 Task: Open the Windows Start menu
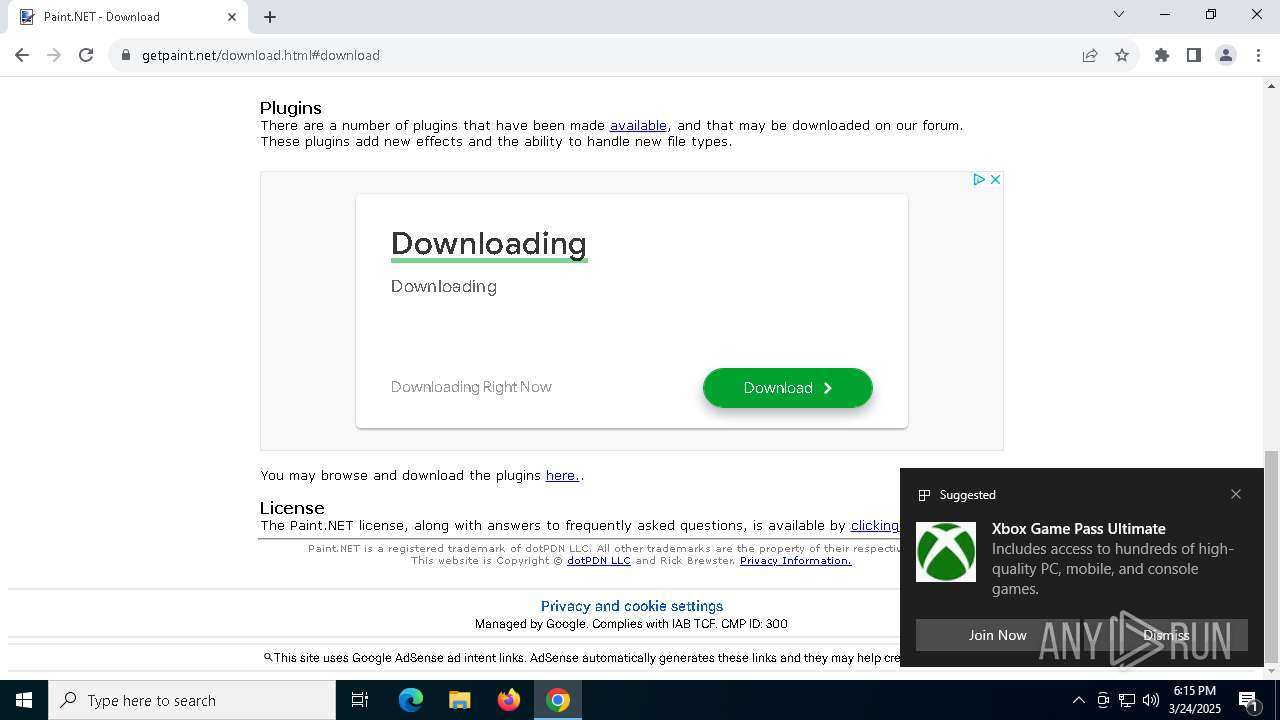pos(24,700)
